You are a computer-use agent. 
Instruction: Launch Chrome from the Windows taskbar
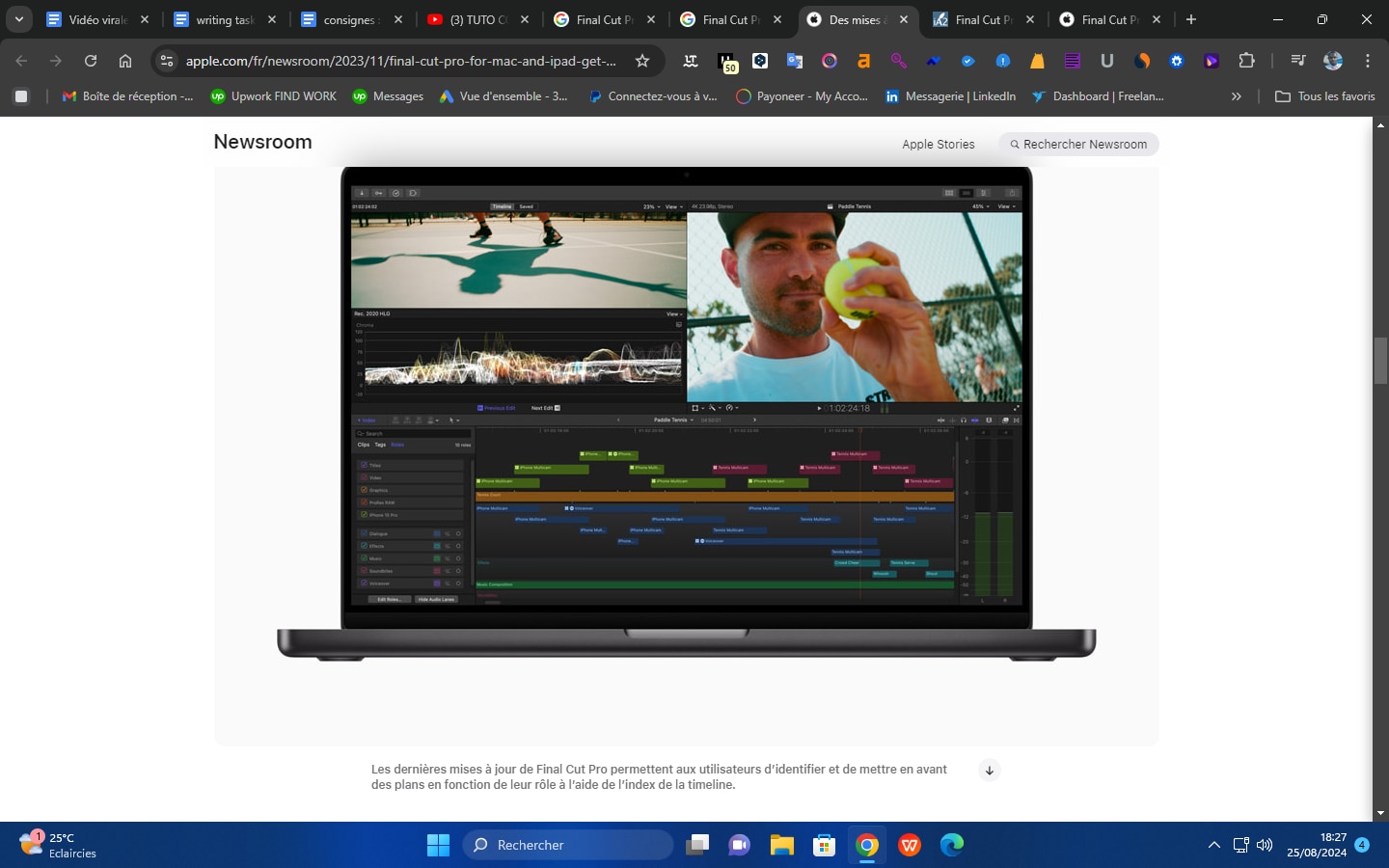point(867,845)
